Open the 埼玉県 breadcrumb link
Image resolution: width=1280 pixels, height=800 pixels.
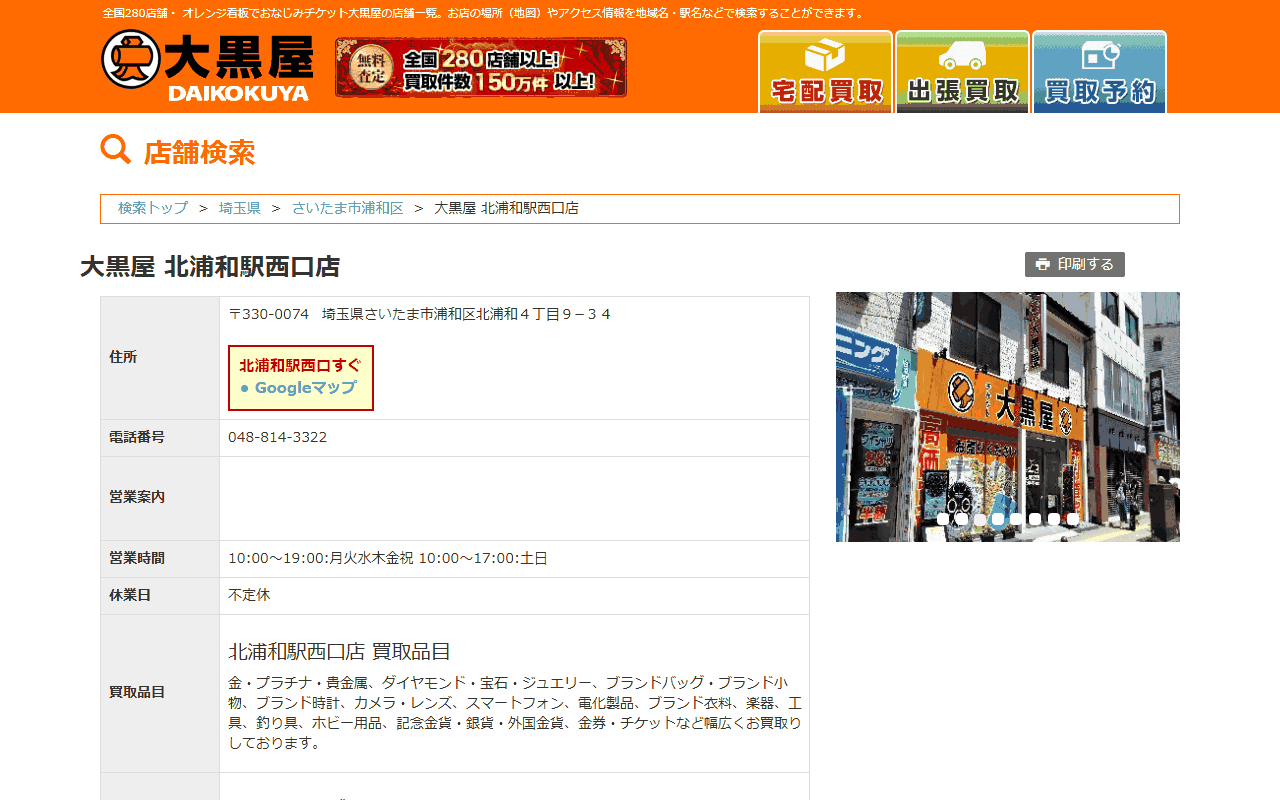pos(240,208)
